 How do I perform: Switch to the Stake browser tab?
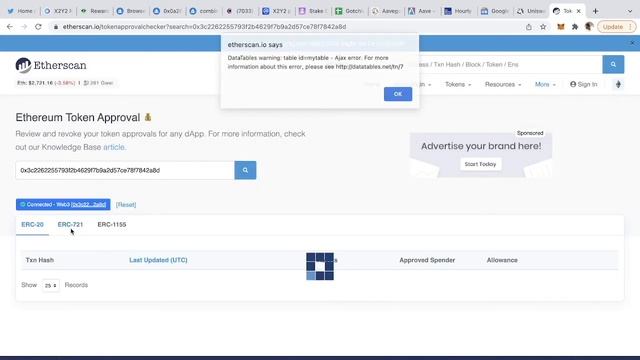click(312, 11)
